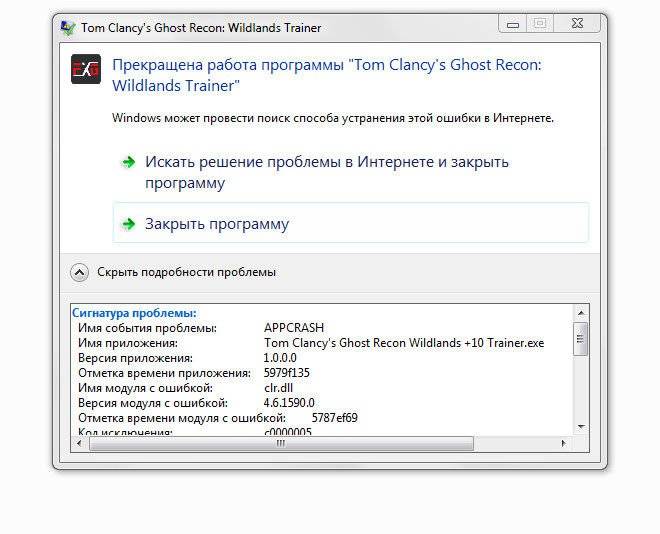Viewport: 660px width, 534px height.
Task: Click horizontal scrollbar right arrow
Action: (x=564, y=444)
